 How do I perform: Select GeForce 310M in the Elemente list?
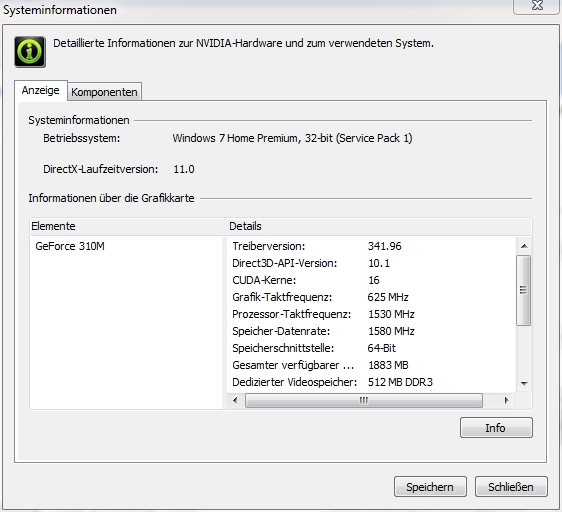tap(70, 246)
